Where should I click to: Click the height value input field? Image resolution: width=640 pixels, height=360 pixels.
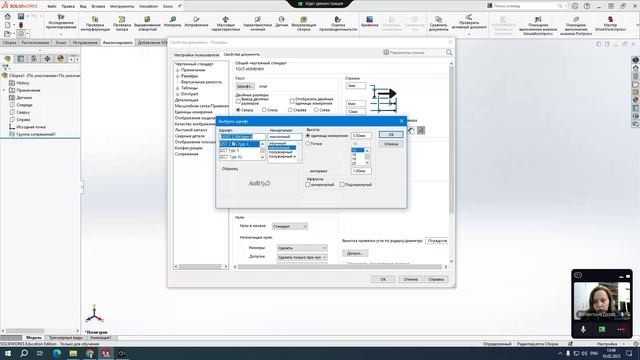click(361, 136)
